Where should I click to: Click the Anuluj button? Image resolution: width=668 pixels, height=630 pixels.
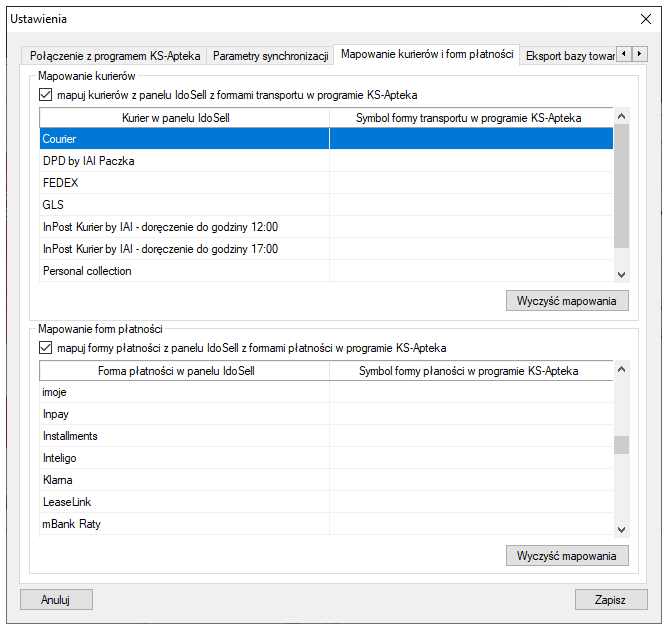pos(56,599)
